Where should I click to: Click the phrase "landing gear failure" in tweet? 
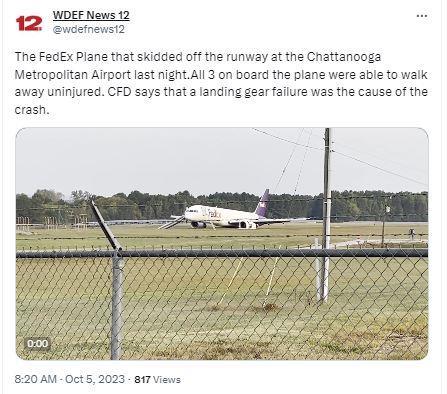[253, 92]
